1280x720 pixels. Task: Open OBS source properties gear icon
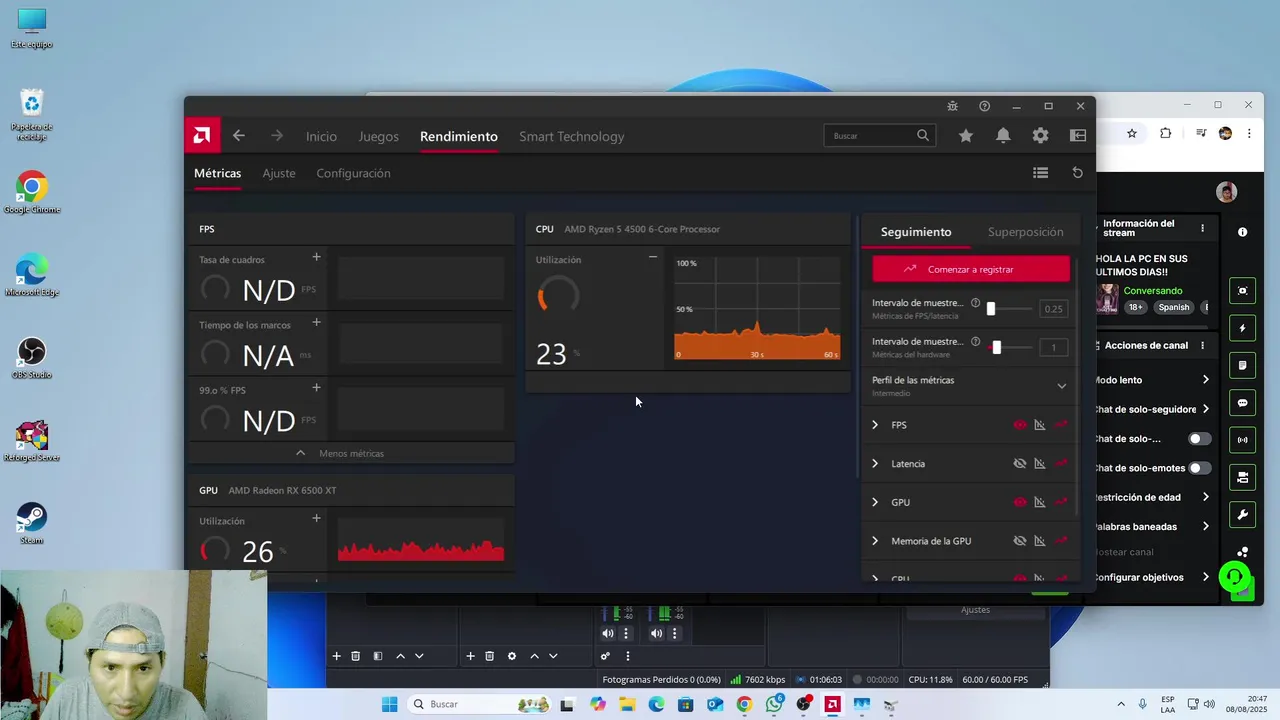(512, 656)
